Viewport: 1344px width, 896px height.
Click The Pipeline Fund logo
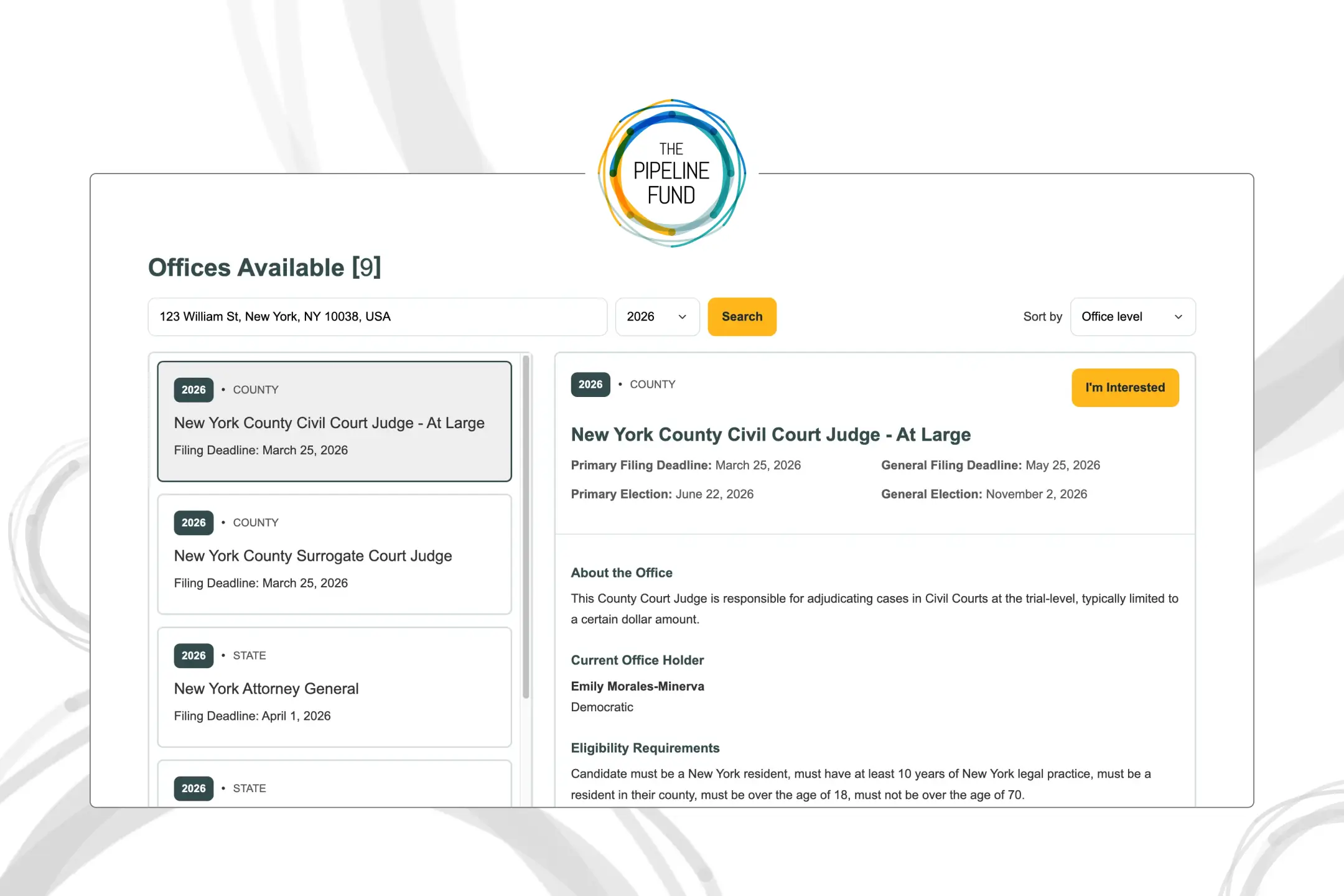(671, 173)
